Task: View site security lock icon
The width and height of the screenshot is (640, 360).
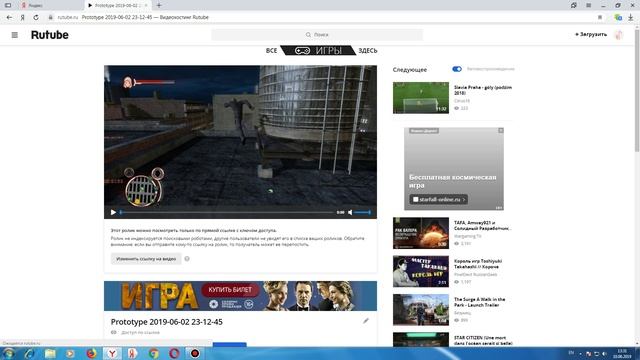Action: [x=50, y=17]
